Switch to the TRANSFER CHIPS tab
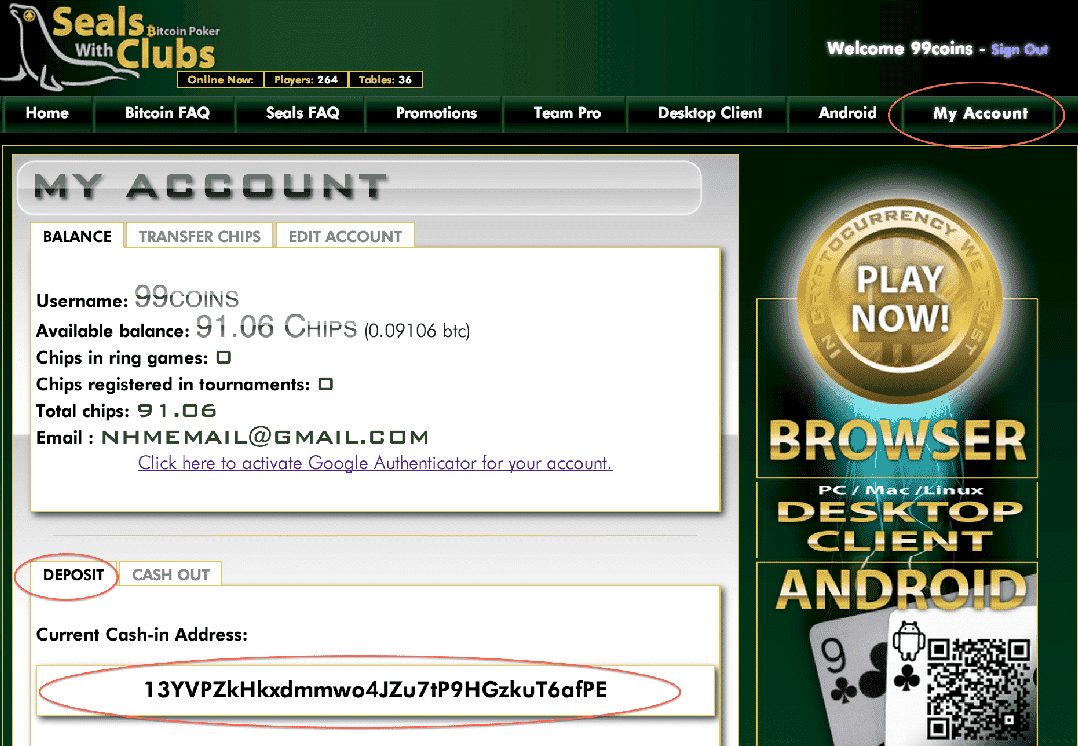Viewport: 1078px width, 746px height. (x=199, y=236)
